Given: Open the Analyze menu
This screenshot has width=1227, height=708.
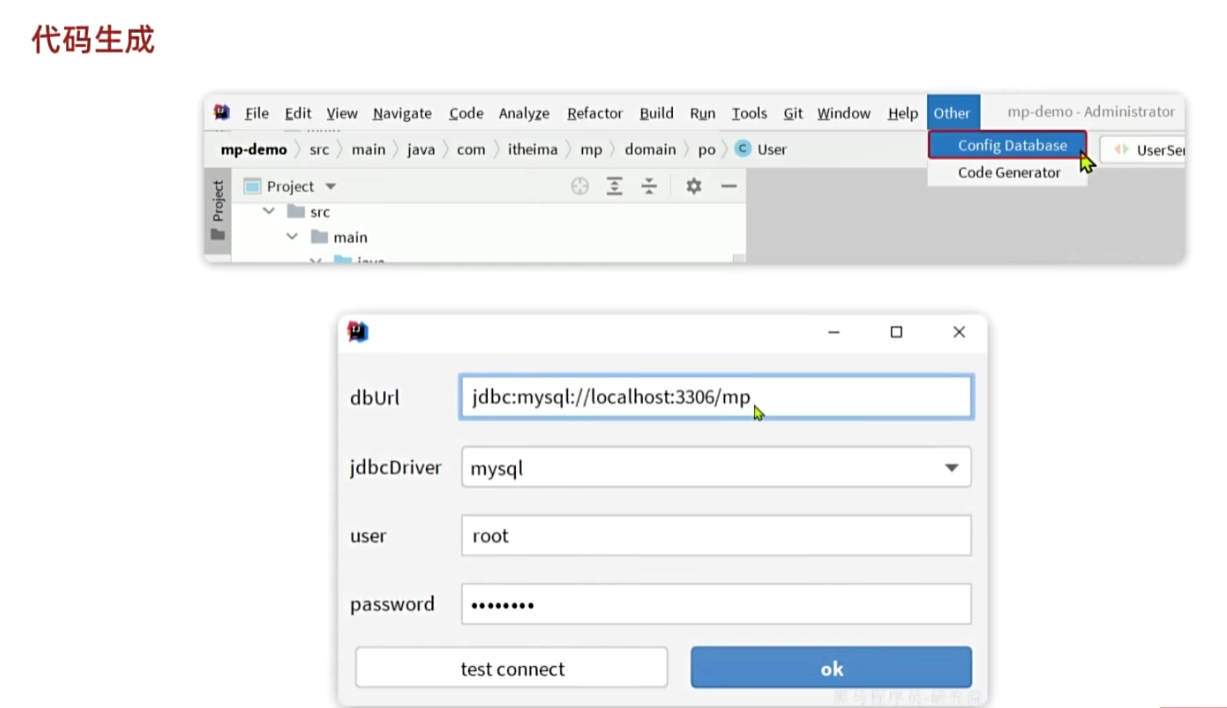Looking at the screenshot, I should [524, 113].
